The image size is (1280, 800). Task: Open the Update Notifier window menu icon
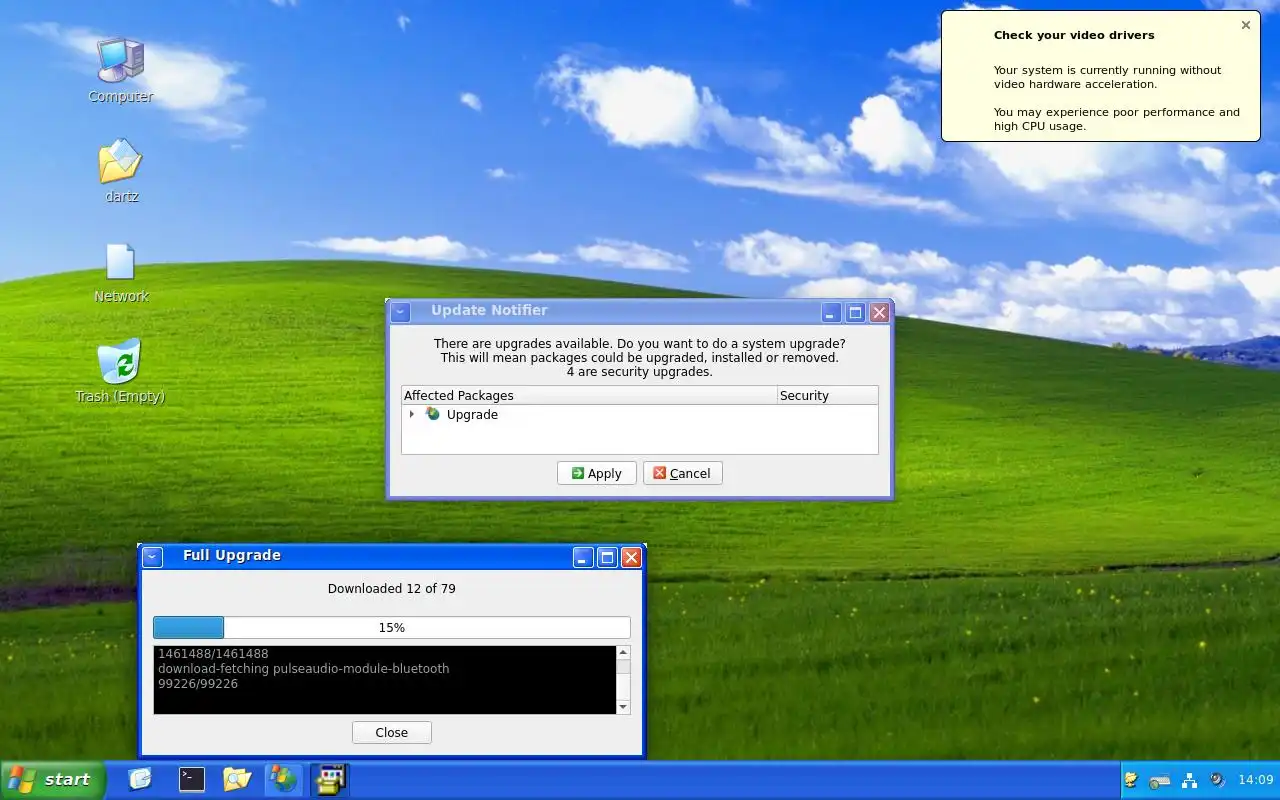(400, 312)
